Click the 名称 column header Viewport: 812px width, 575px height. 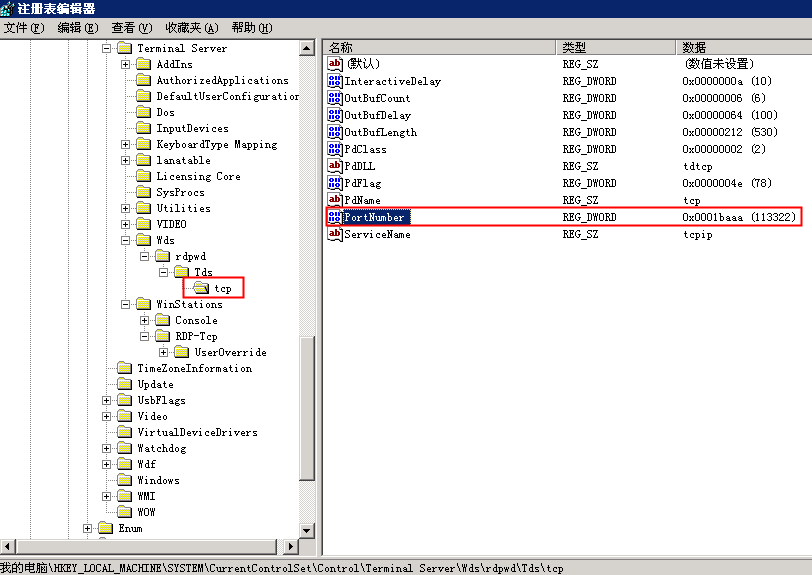(x=440, y=47)
